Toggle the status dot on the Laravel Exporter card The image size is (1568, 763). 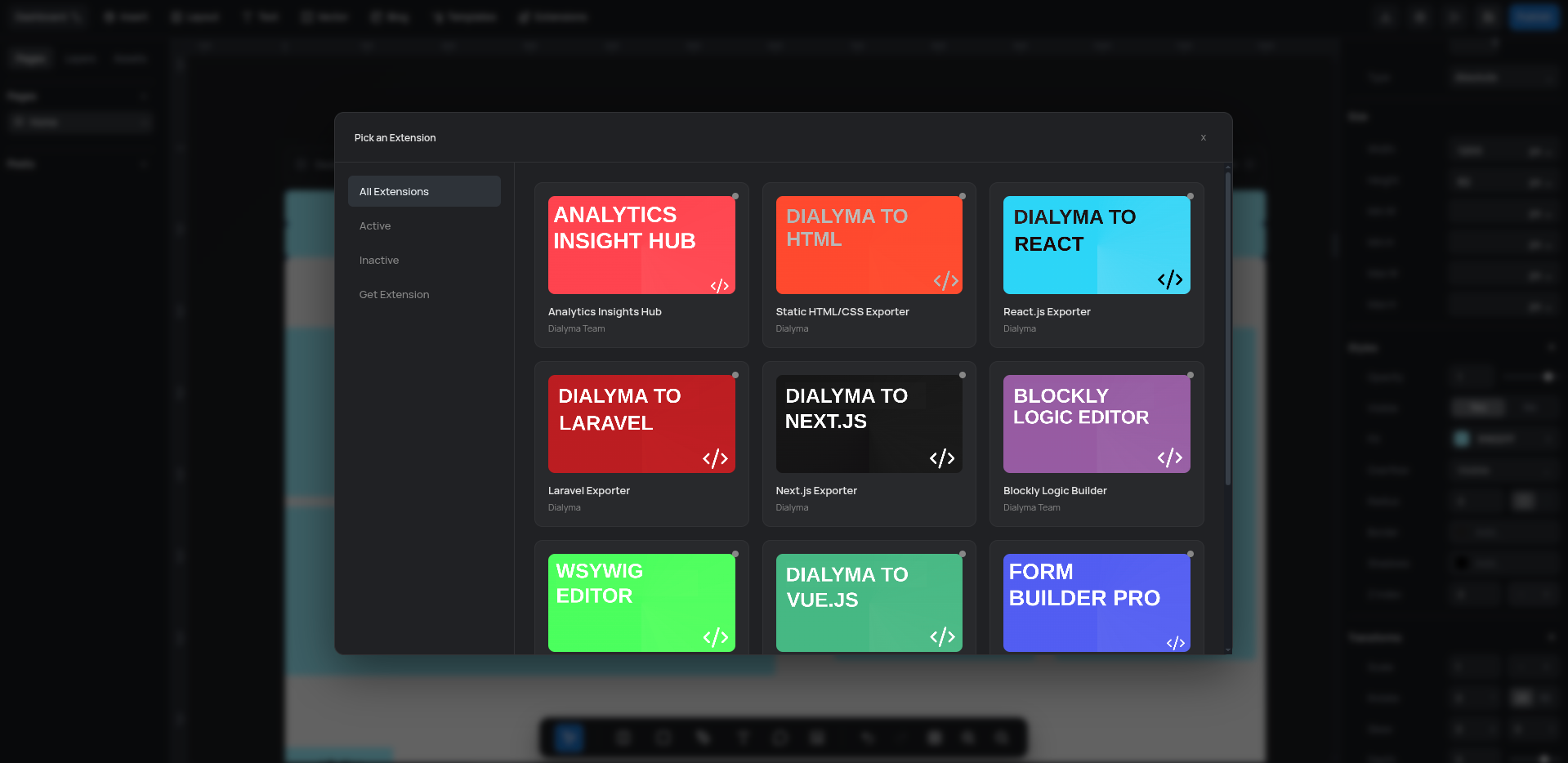[735, 375]
